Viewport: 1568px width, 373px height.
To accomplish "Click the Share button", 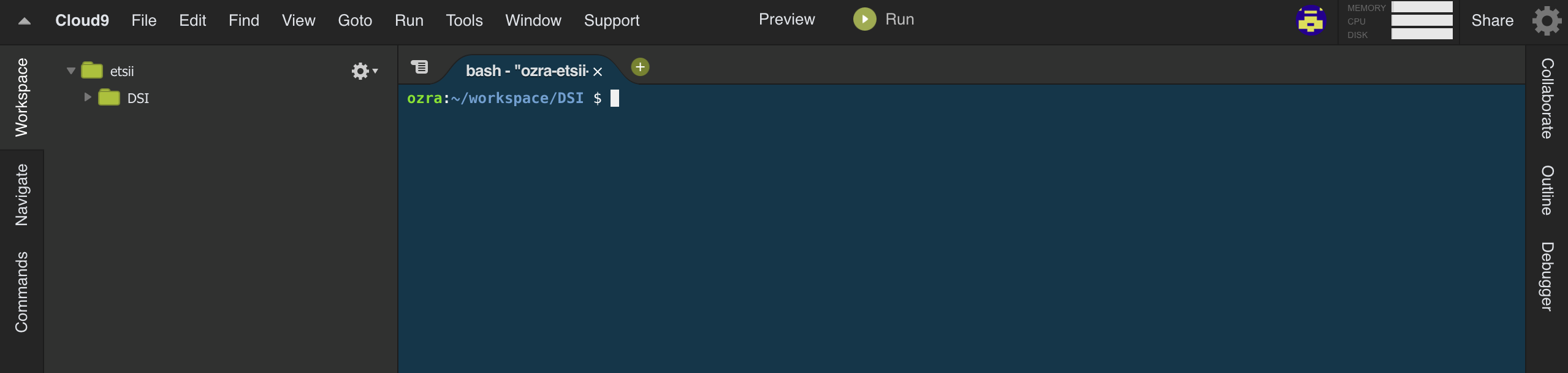I will pos(1492,20).
